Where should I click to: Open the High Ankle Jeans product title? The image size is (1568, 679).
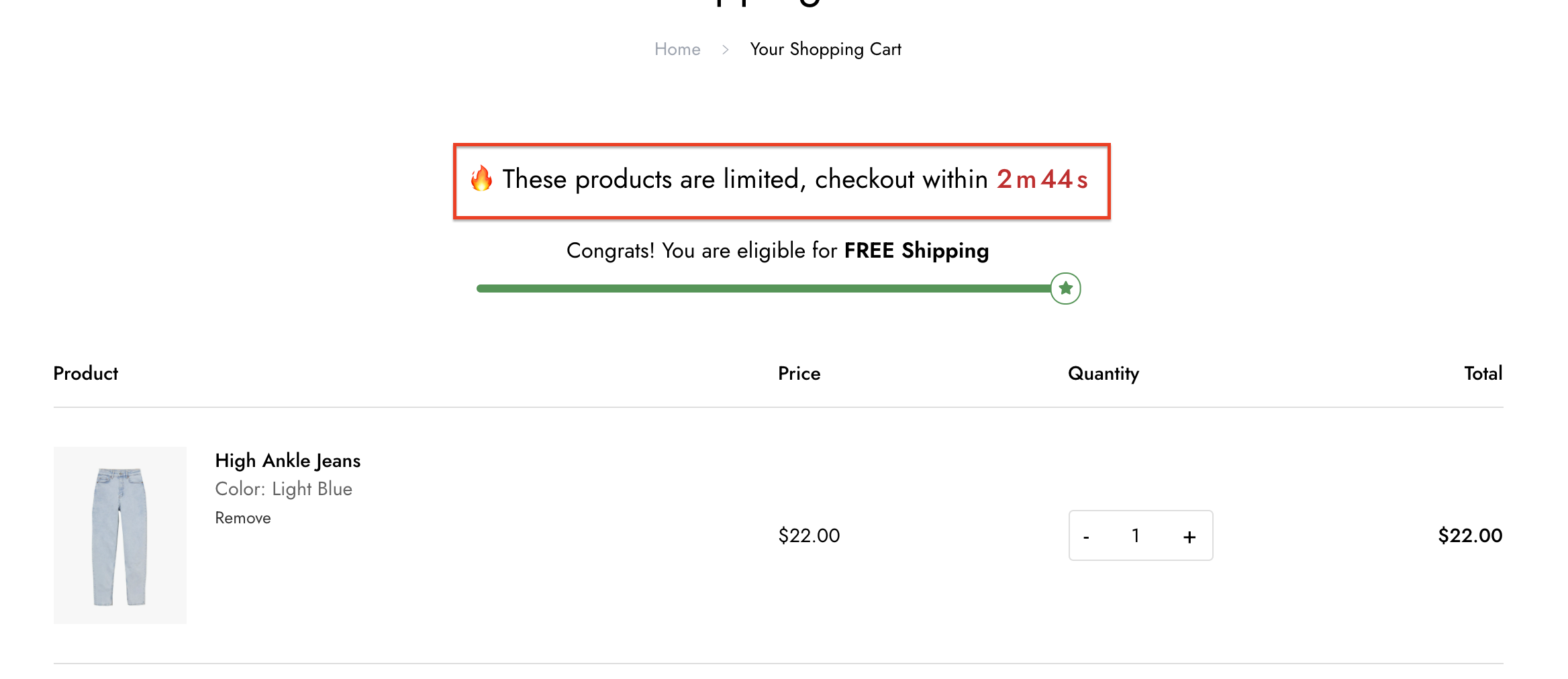pyautogui.click(x=288, y=460)
